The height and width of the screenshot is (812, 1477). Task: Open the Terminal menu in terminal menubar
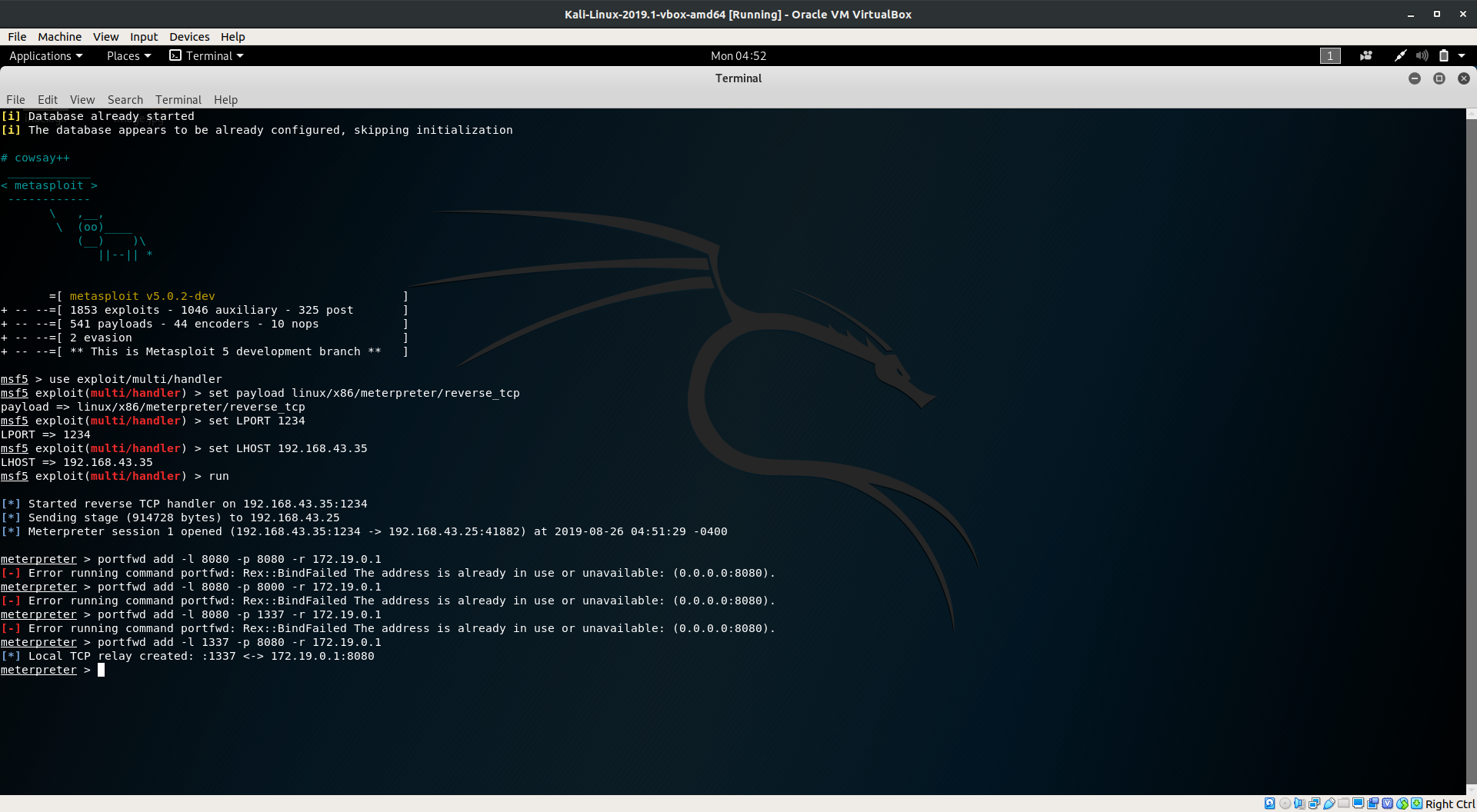[178, 100]
